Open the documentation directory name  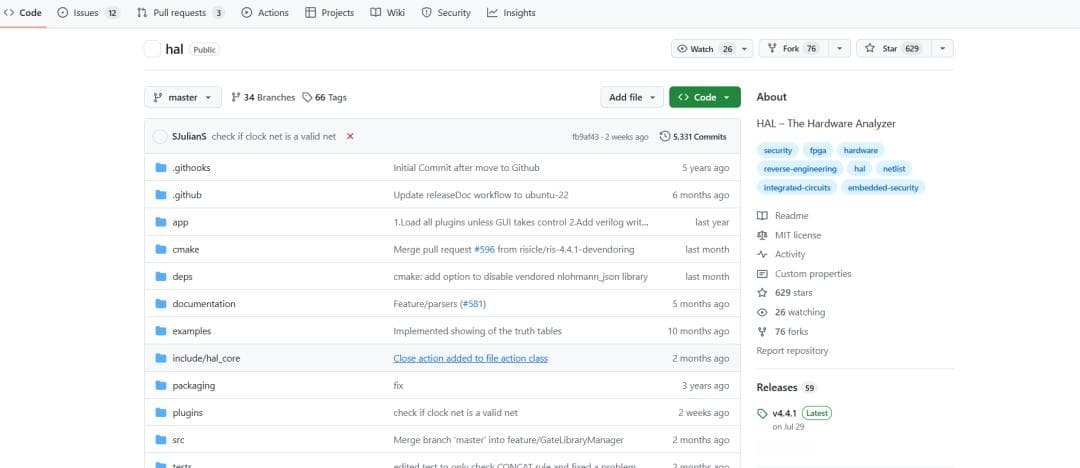[x=204, y=304]
